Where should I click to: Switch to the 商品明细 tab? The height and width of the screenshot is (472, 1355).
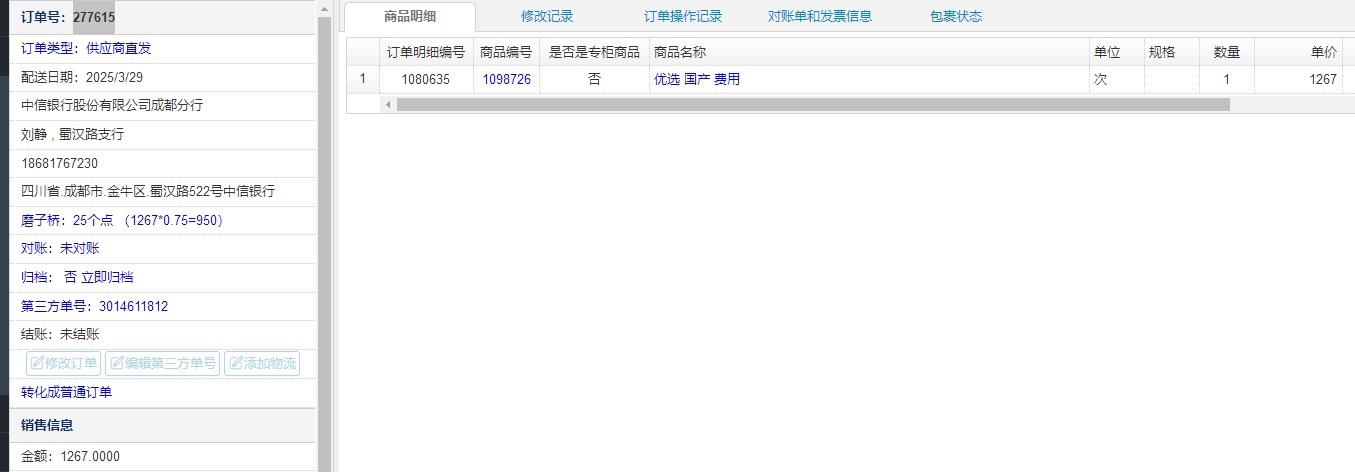point(410,16)
